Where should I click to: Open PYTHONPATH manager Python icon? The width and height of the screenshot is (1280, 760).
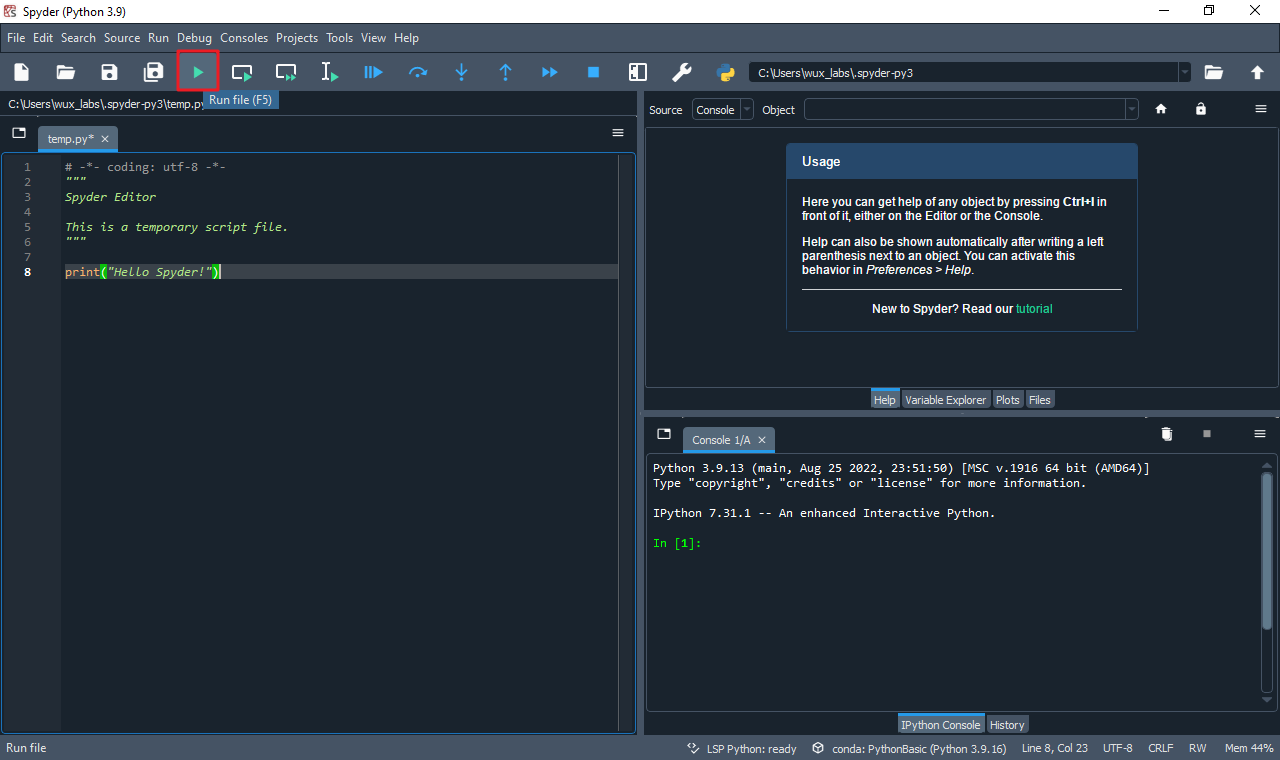click(x=726, y=72)
